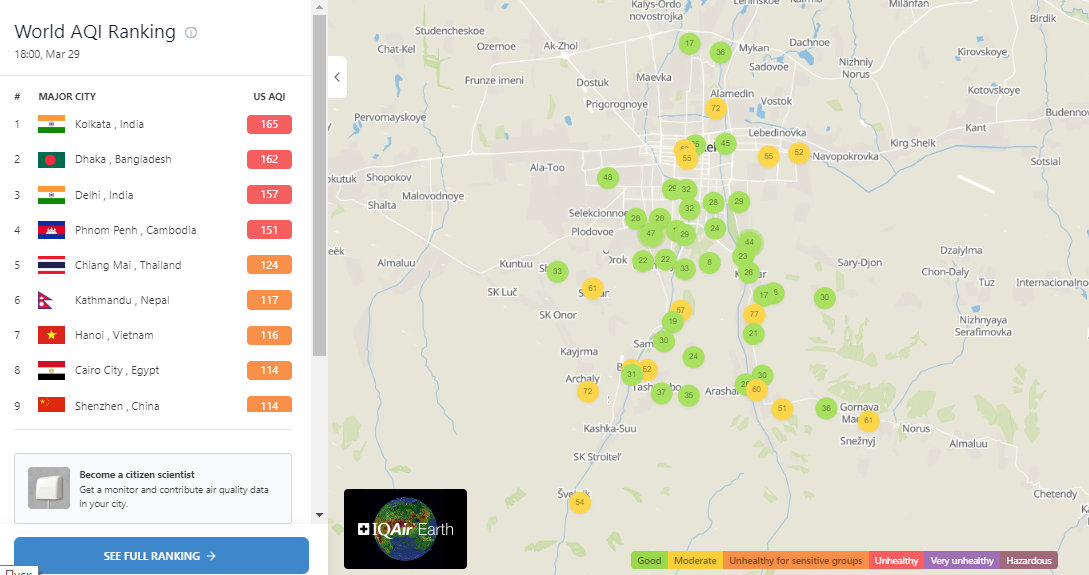Image resolution: width=1089 pixels, height=575 pixels.
Task: Click the See Full Ranking button
Action: [161, 556]
